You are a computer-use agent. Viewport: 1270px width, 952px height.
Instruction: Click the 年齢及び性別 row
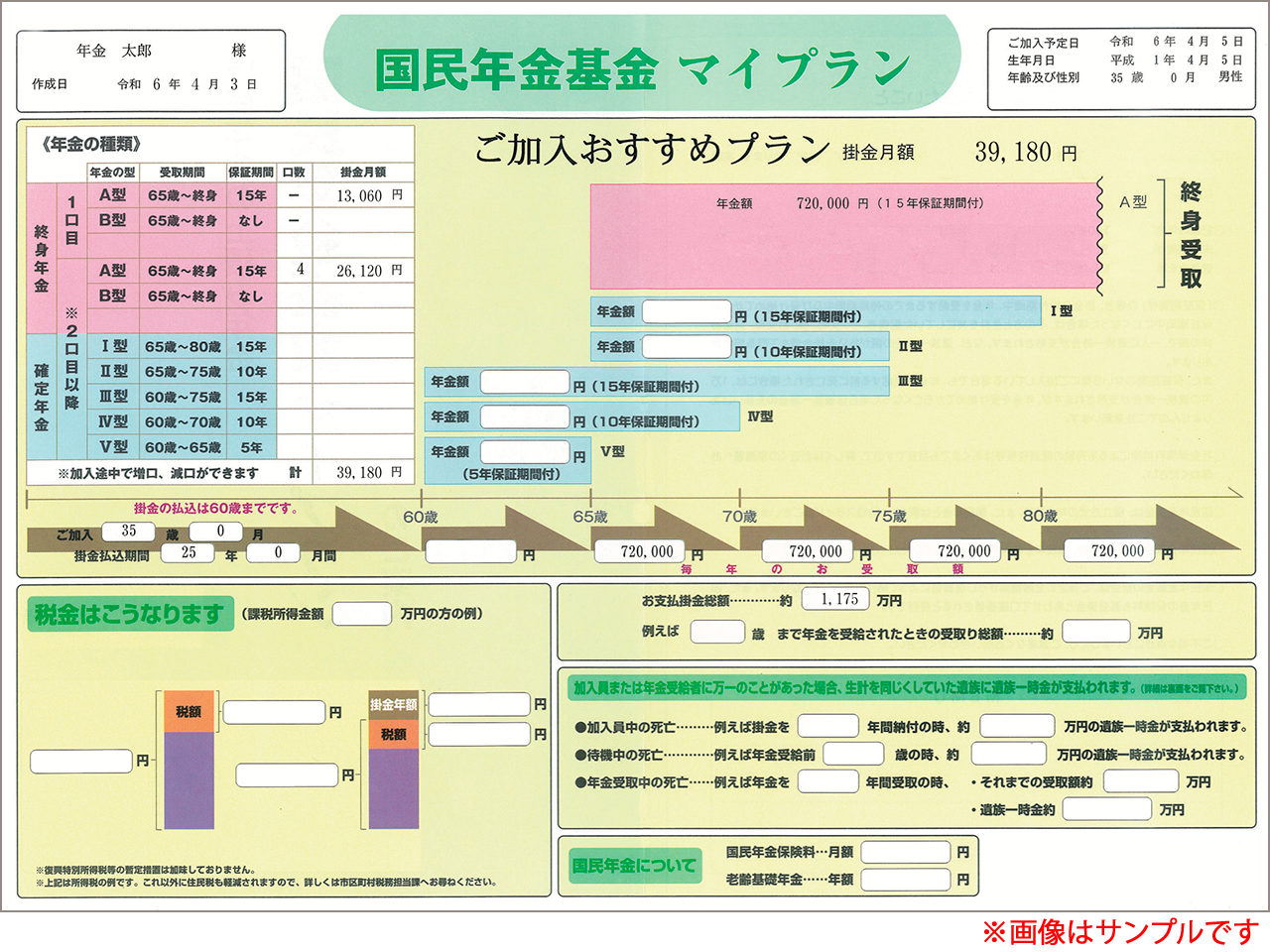pyautogui.click(x=1125, y=77)
